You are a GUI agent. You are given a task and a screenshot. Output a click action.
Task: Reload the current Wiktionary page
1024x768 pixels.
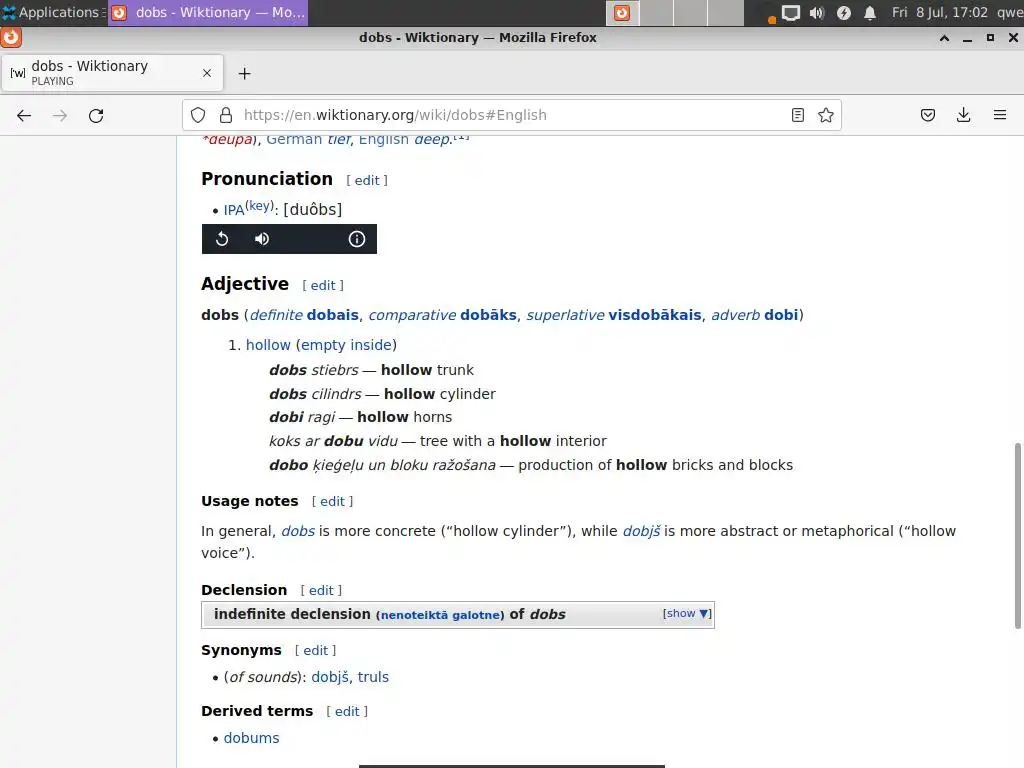pyautogui.click(x=96, y=116)
